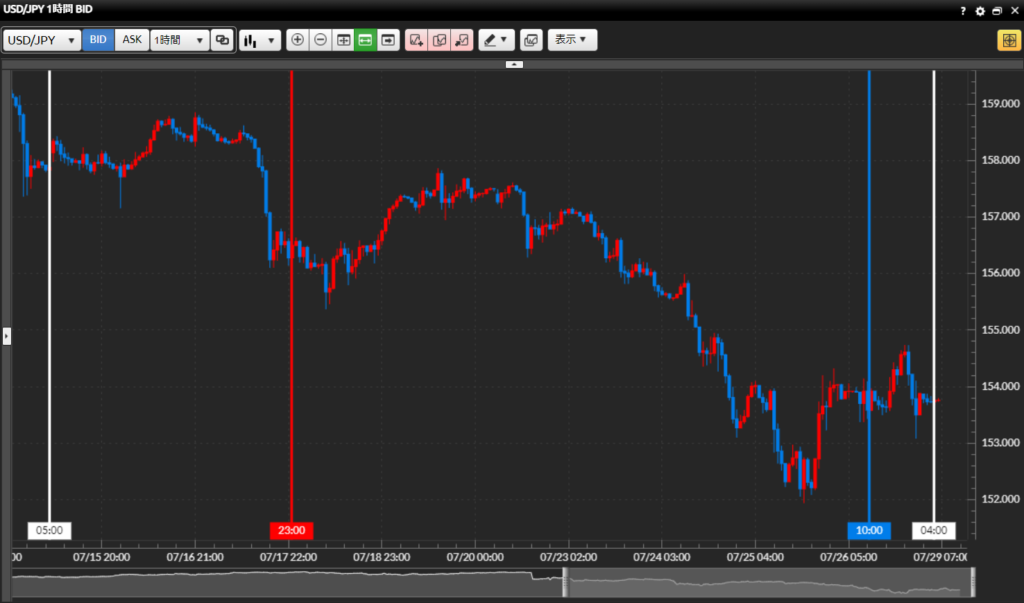The height and width of the screenshot is (603, 1024).
Task: Click the overview range slider at chart bottom
Action: [566, 582]
